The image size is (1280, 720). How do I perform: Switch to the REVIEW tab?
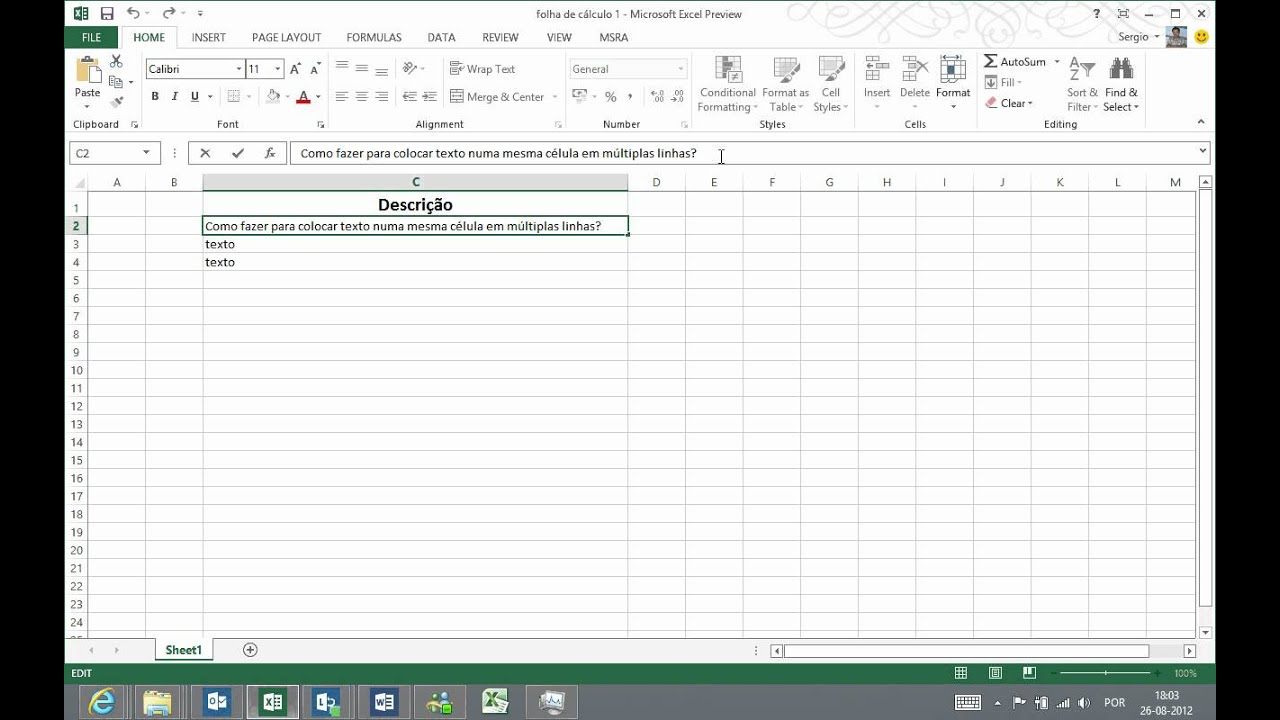(500, 37)
